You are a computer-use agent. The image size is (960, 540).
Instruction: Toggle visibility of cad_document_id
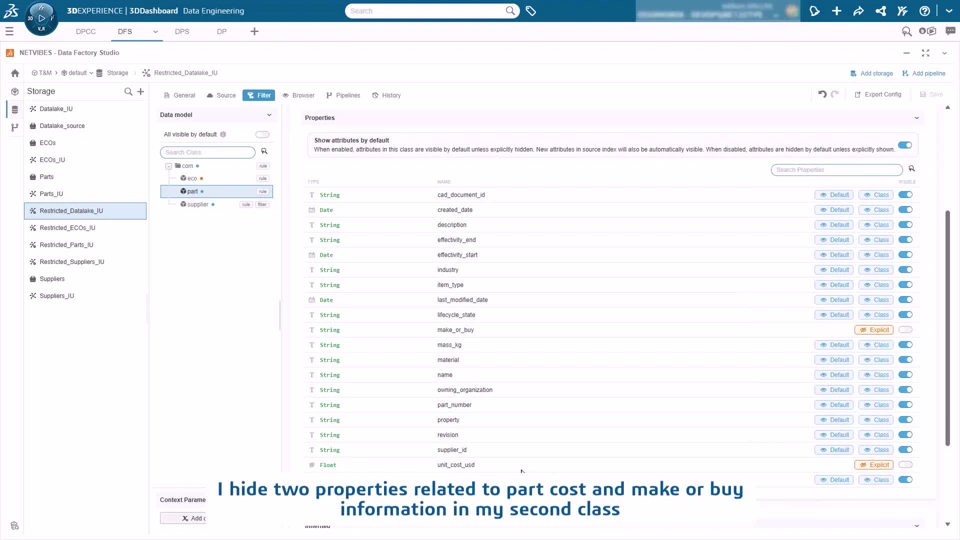pos(905,195)
